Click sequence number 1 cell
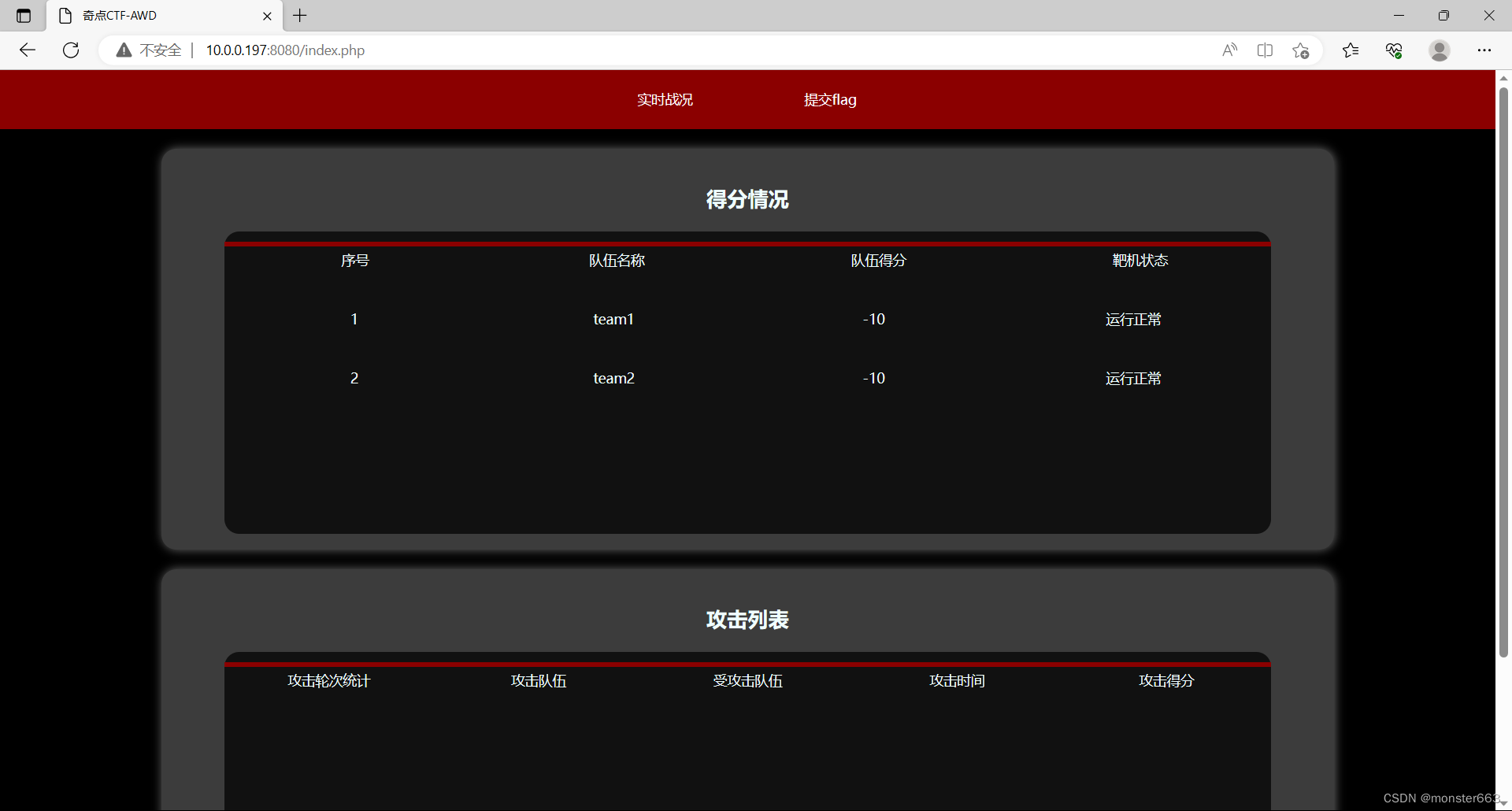The height and width of the screenshot is (811, 1512). (x=354, y=319)
